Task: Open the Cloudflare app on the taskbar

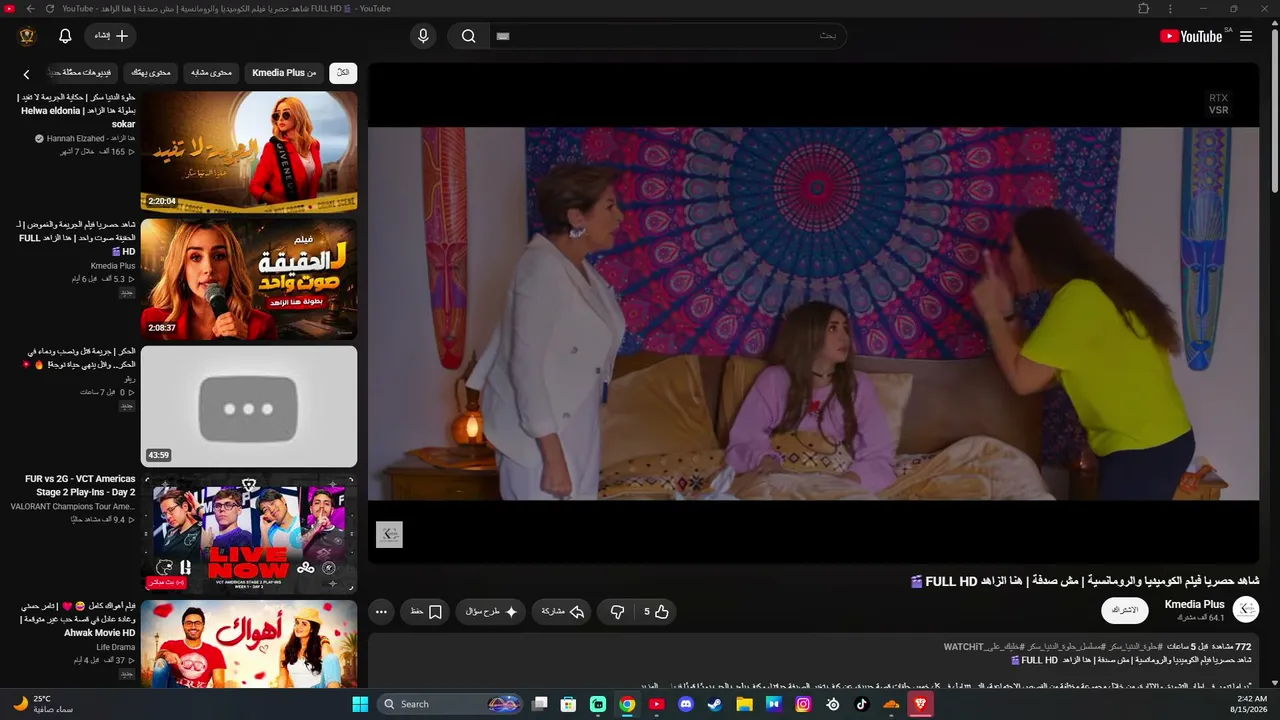Action: [x=891, y=704]
